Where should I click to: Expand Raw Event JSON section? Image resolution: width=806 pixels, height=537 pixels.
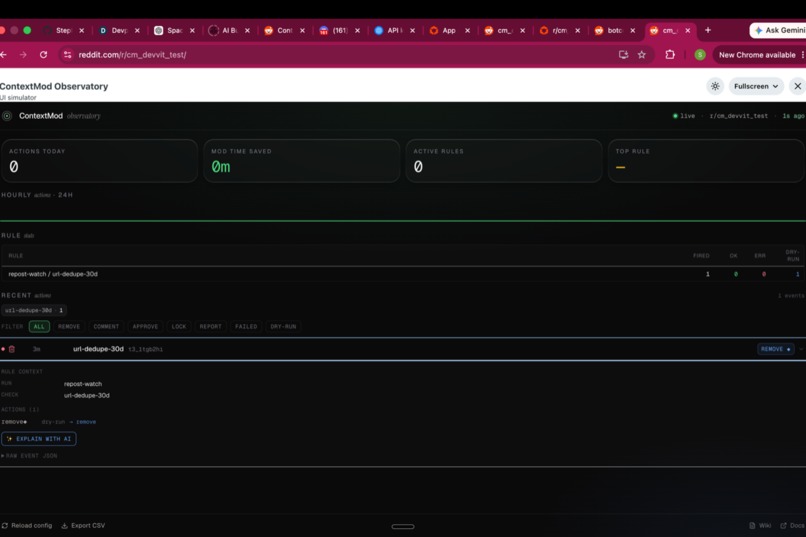(x=29, y=456)
